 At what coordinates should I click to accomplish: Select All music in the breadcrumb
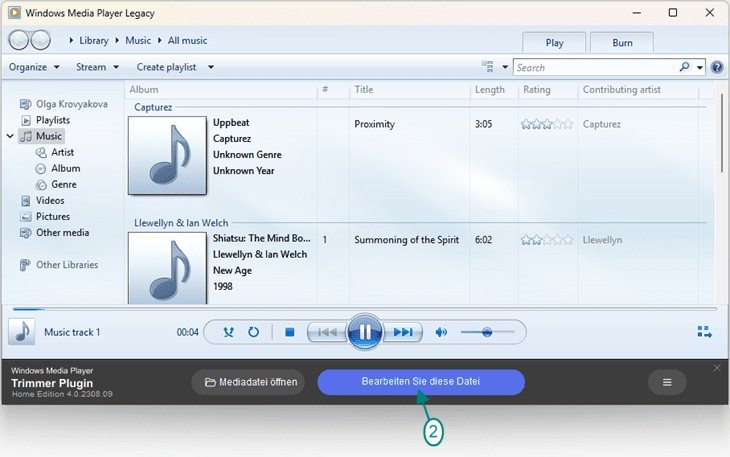(x=188, y=40)
